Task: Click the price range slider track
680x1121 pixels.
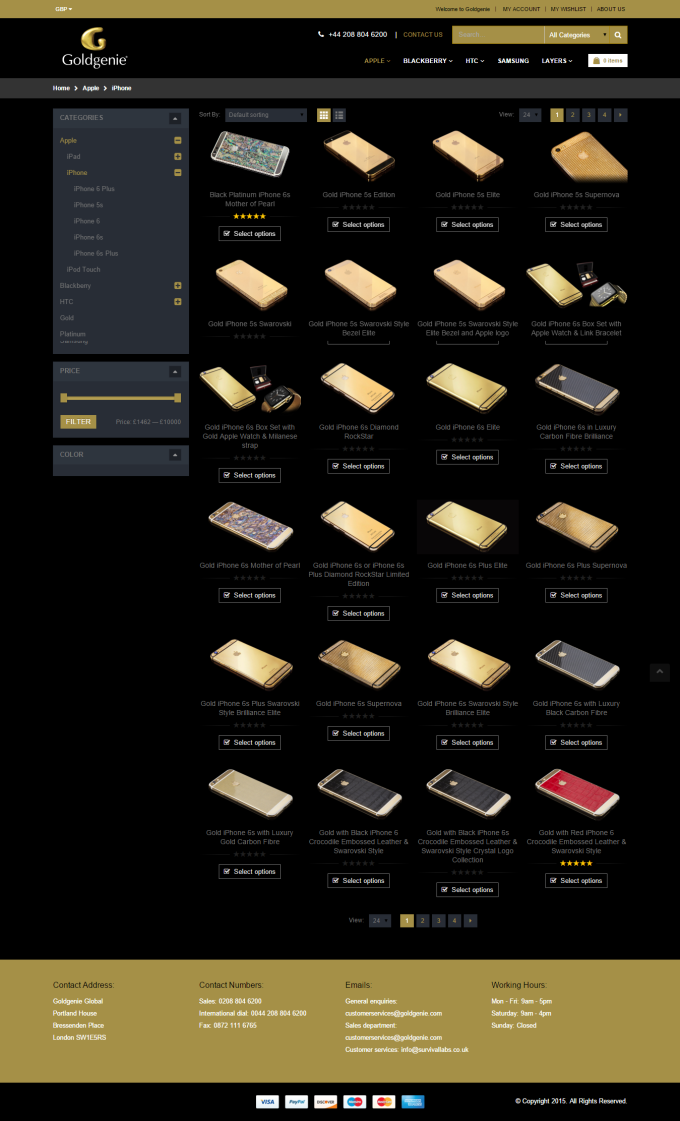Action: click(121, 397)
